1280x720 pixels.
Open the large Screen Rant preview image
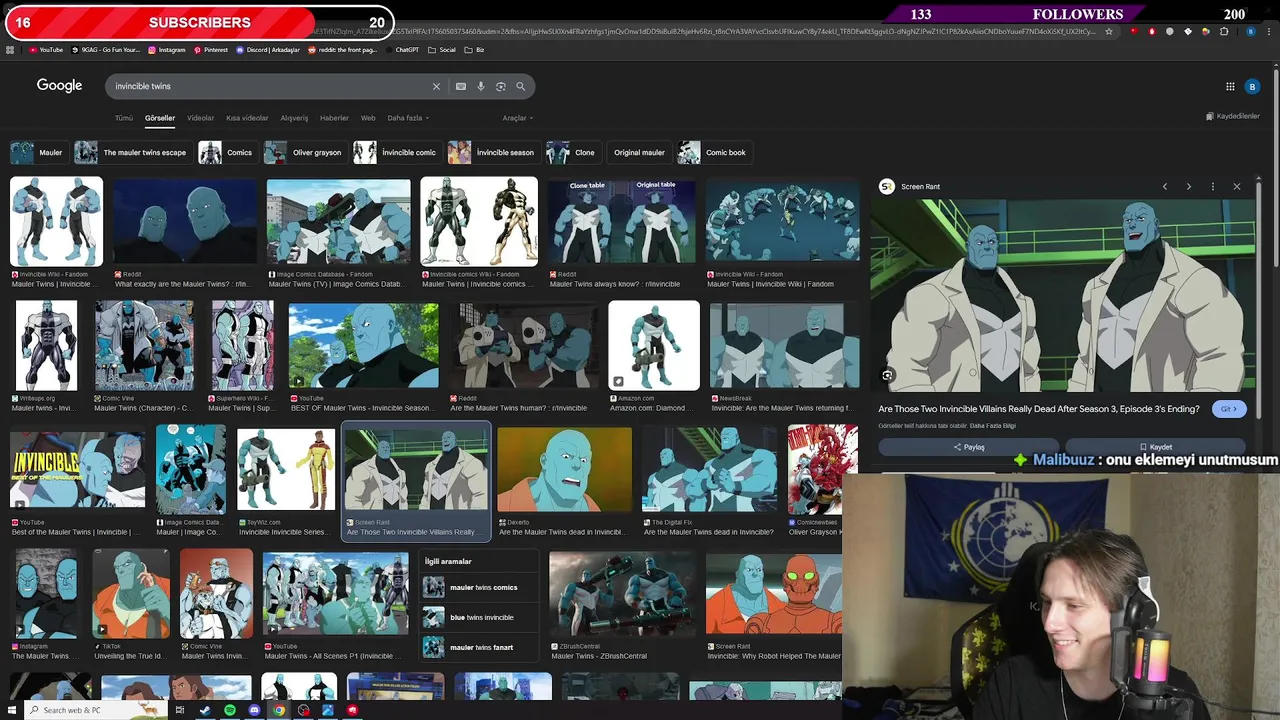click(x=1062, y=294)
